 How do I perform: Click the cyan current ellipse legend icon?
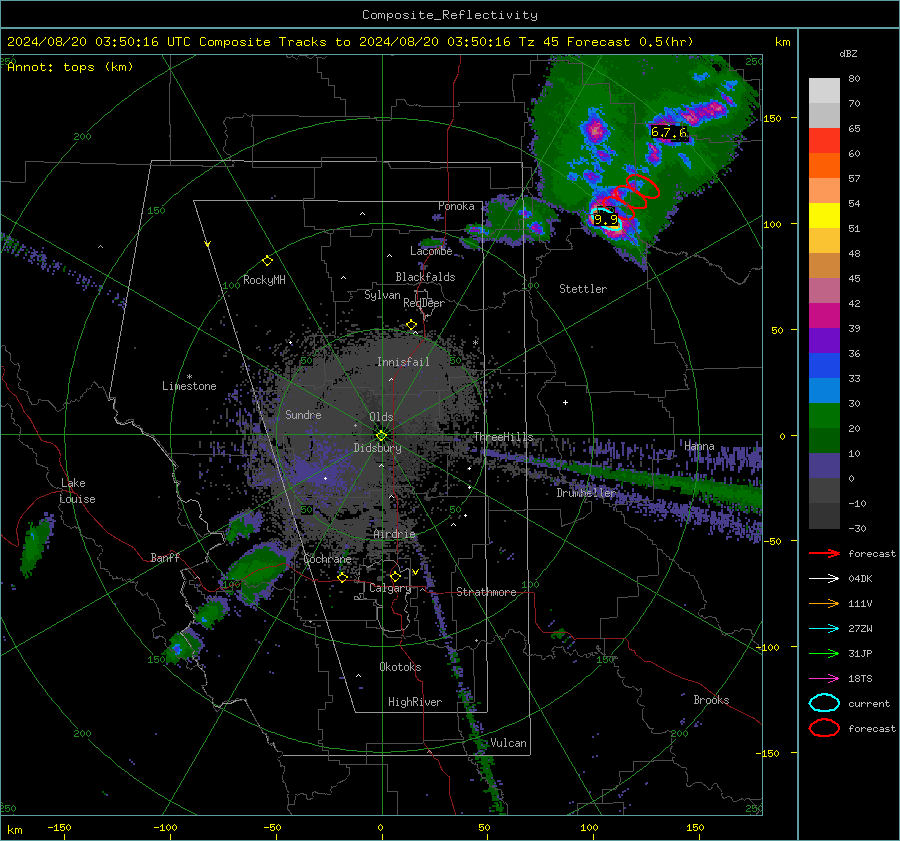pos(824,703)
